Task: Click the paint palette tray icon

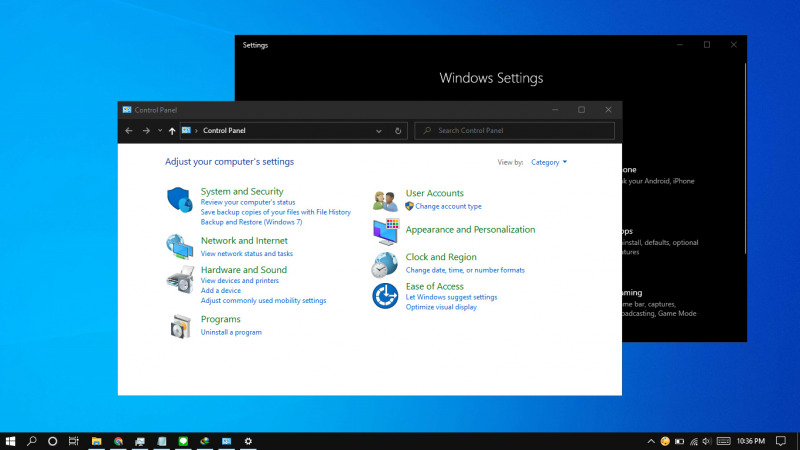Action: pos(665,441)
